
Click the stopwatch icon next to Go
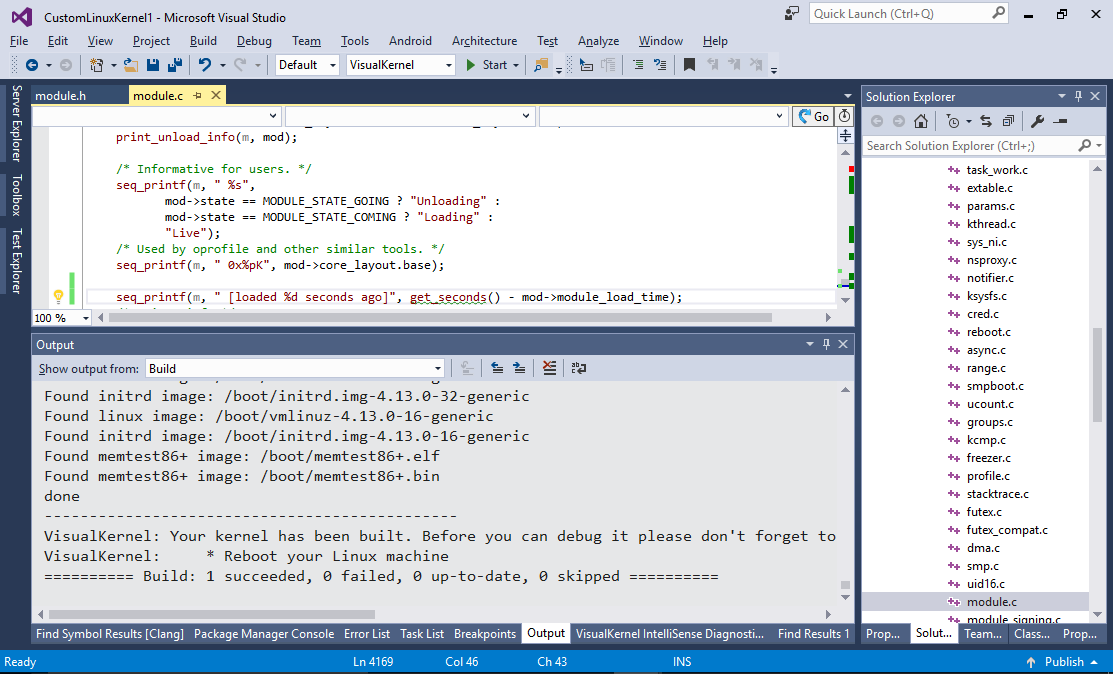844,116
